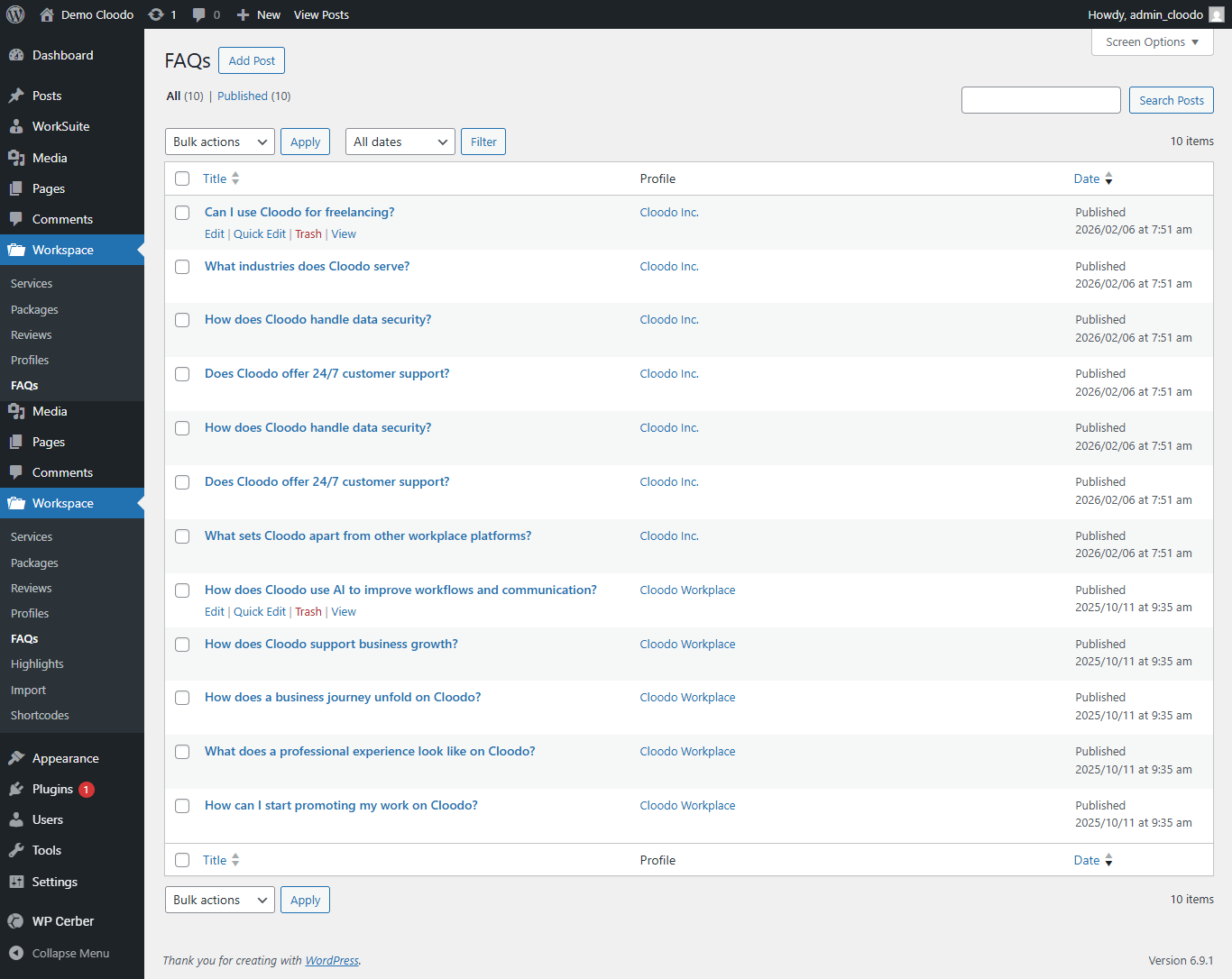
Task: Switch to the Published posts filter
Action: pos(242,96)
